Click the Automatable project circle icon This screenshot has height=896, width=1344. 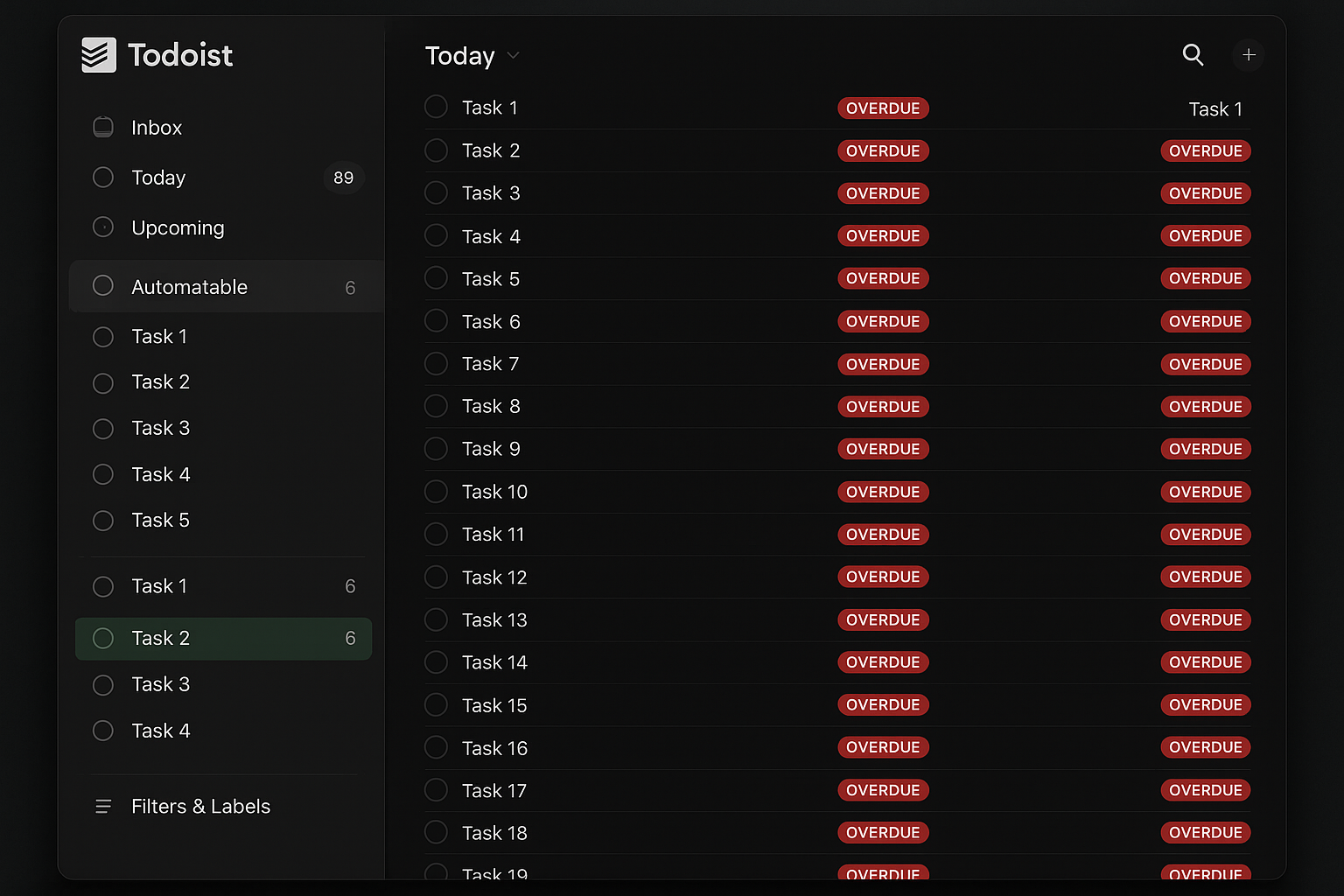[x=102, y=285]
